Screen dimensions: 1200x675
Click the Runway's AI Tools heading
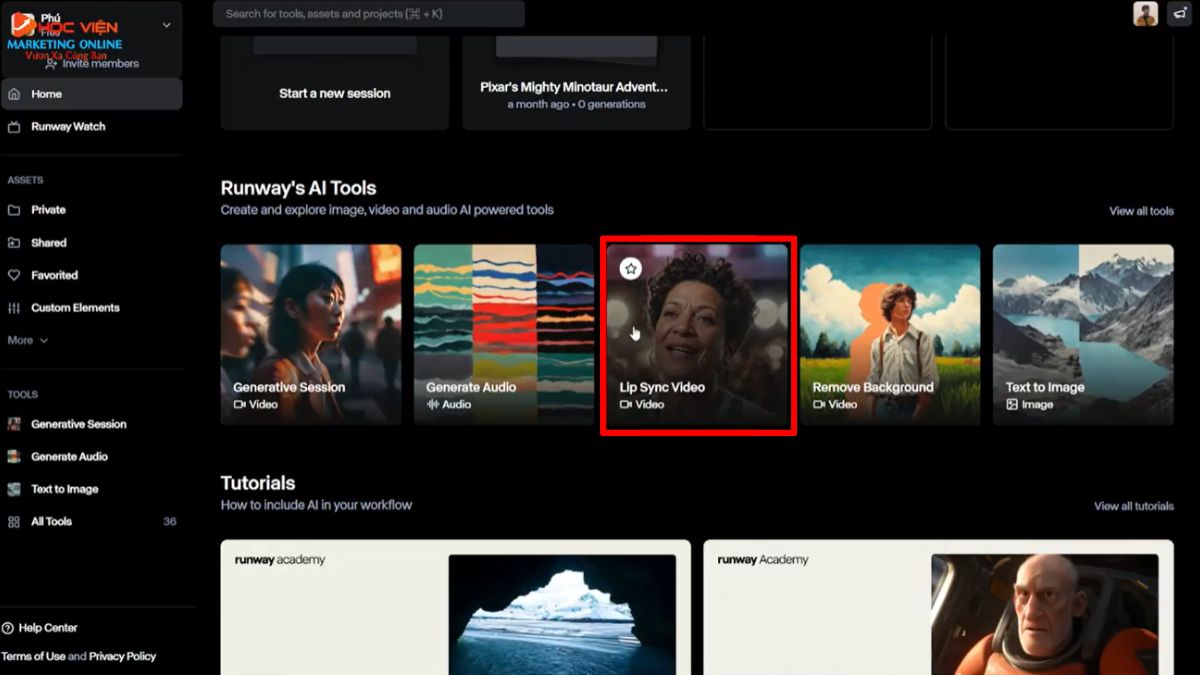[298, 188]
